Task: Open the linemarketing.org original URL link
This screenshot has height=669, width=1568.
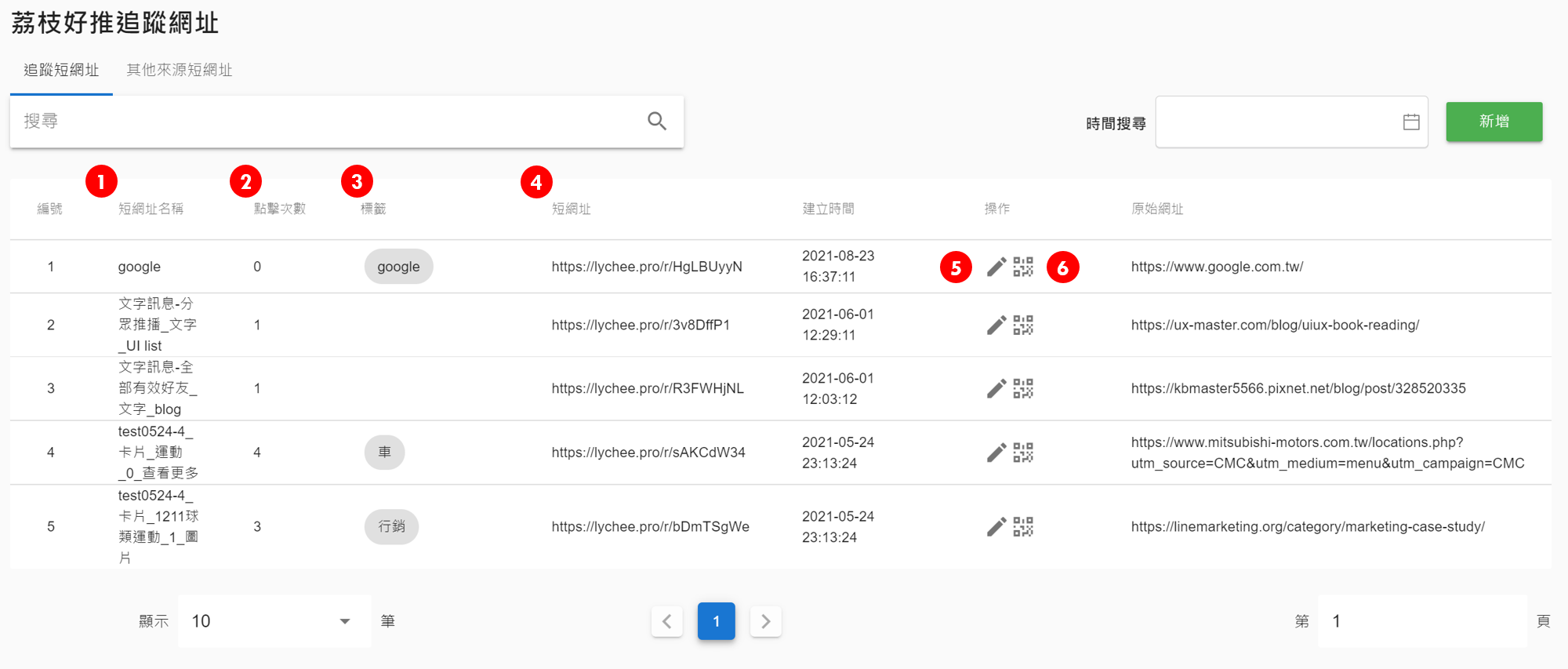Action: tap(1308, 526)
